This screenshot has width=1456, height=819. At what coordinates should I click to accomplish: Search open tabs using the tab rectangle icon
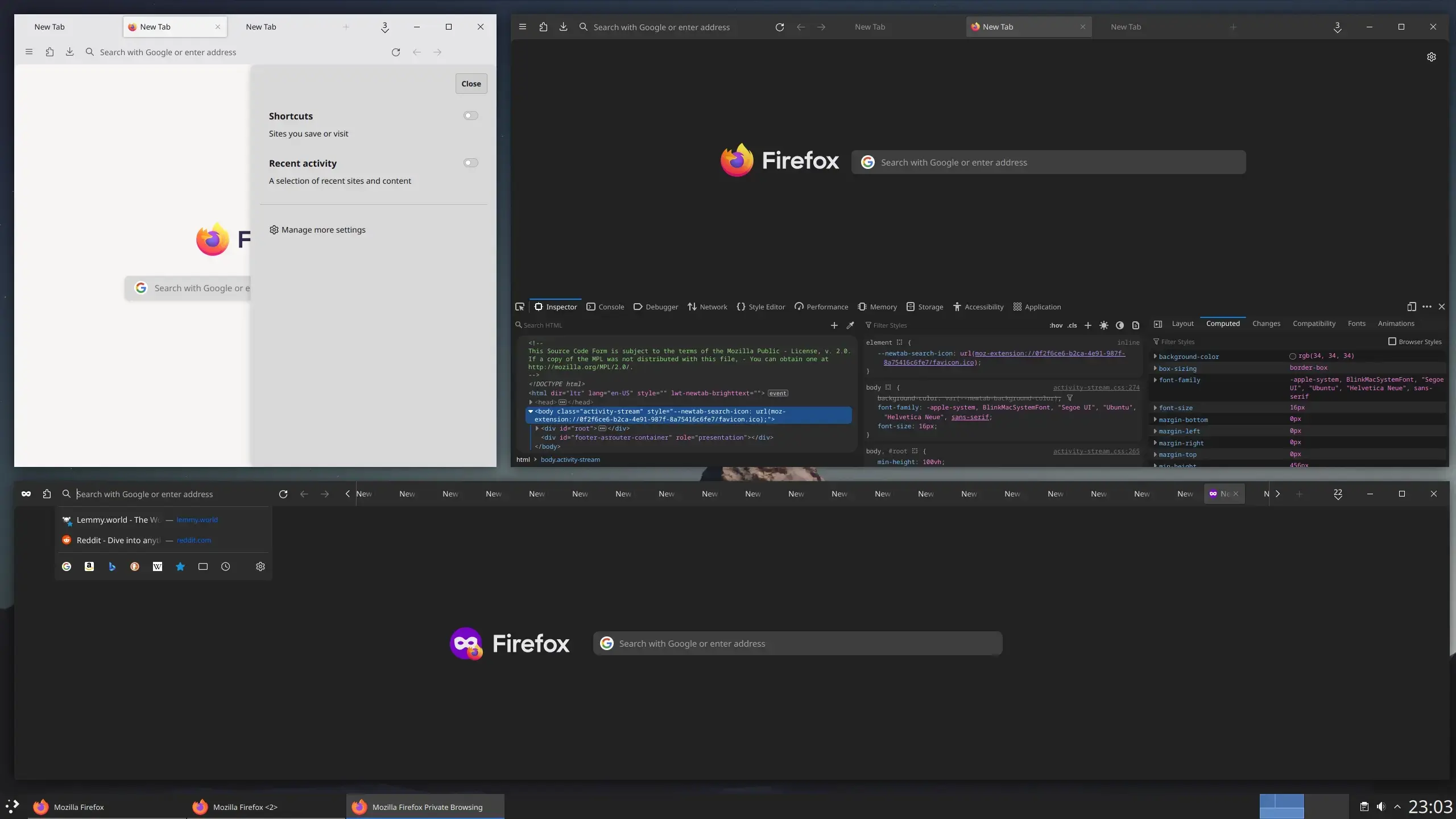(203, 566)
